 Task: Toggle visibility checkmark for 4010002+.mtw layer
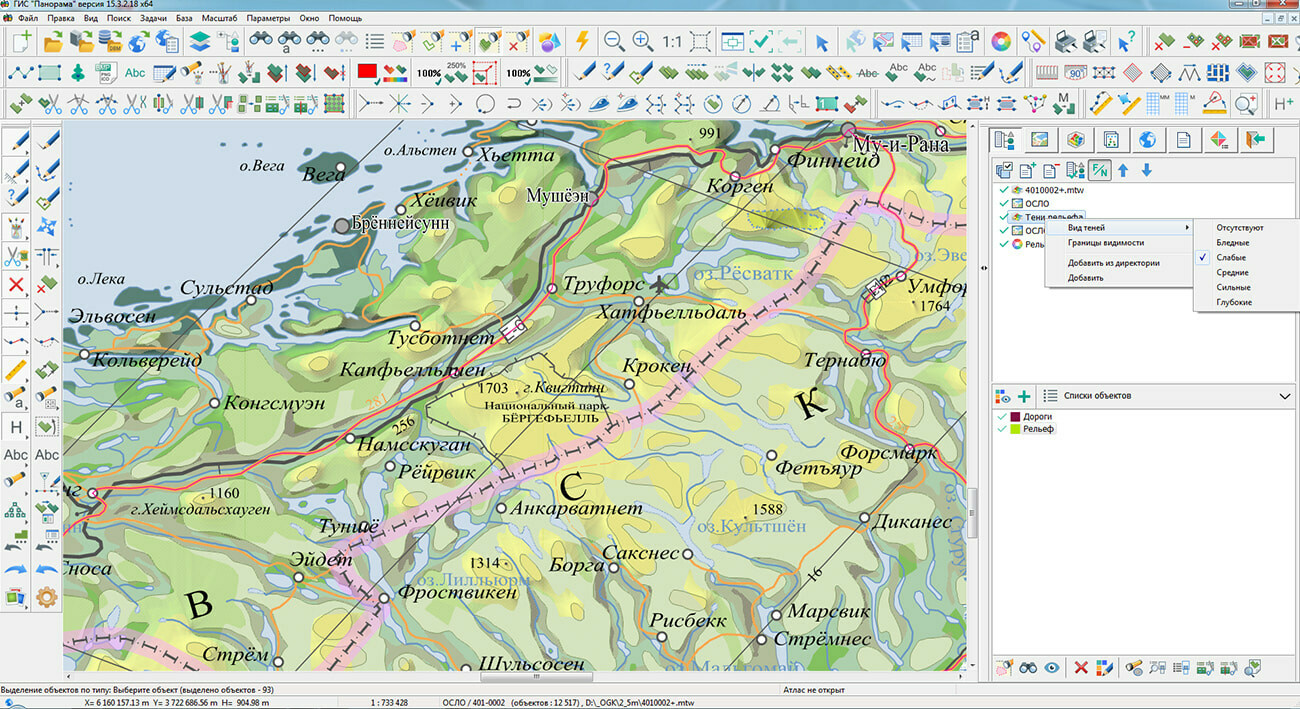tap(1003, 189)
